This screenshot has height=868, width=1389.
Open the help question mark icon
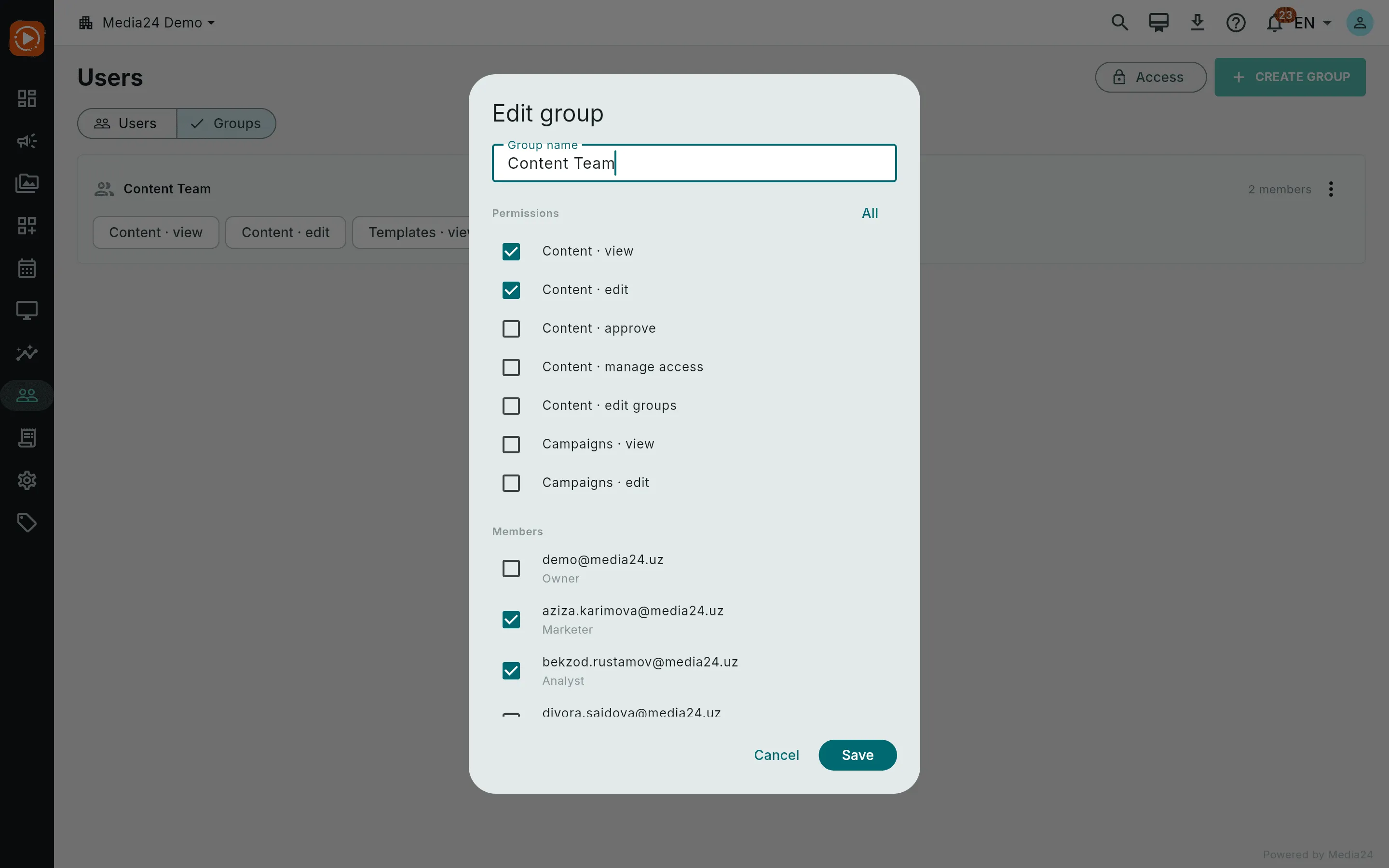click(x=1235, y=22)
